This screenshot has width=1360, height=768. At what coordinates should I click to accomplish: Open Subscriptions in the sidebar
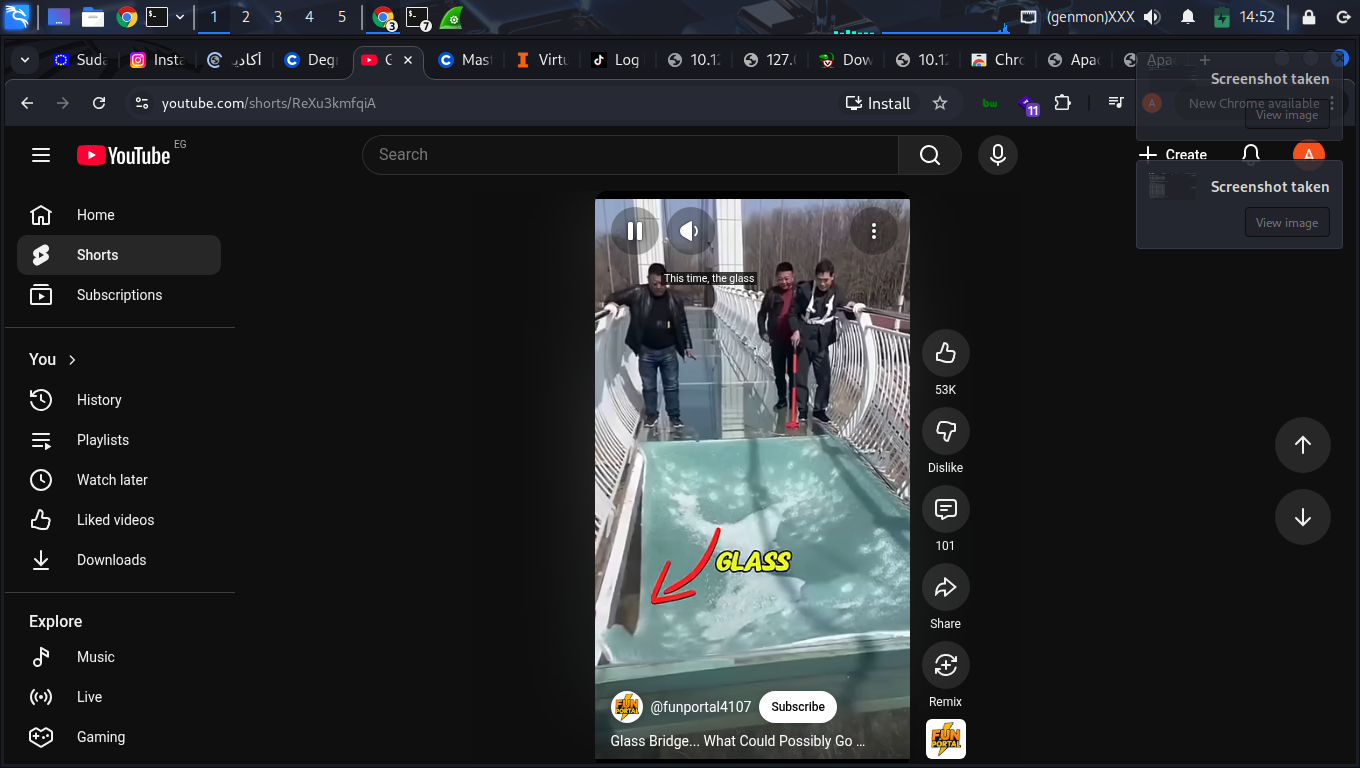pyautogui.click(x=119, y=295)
